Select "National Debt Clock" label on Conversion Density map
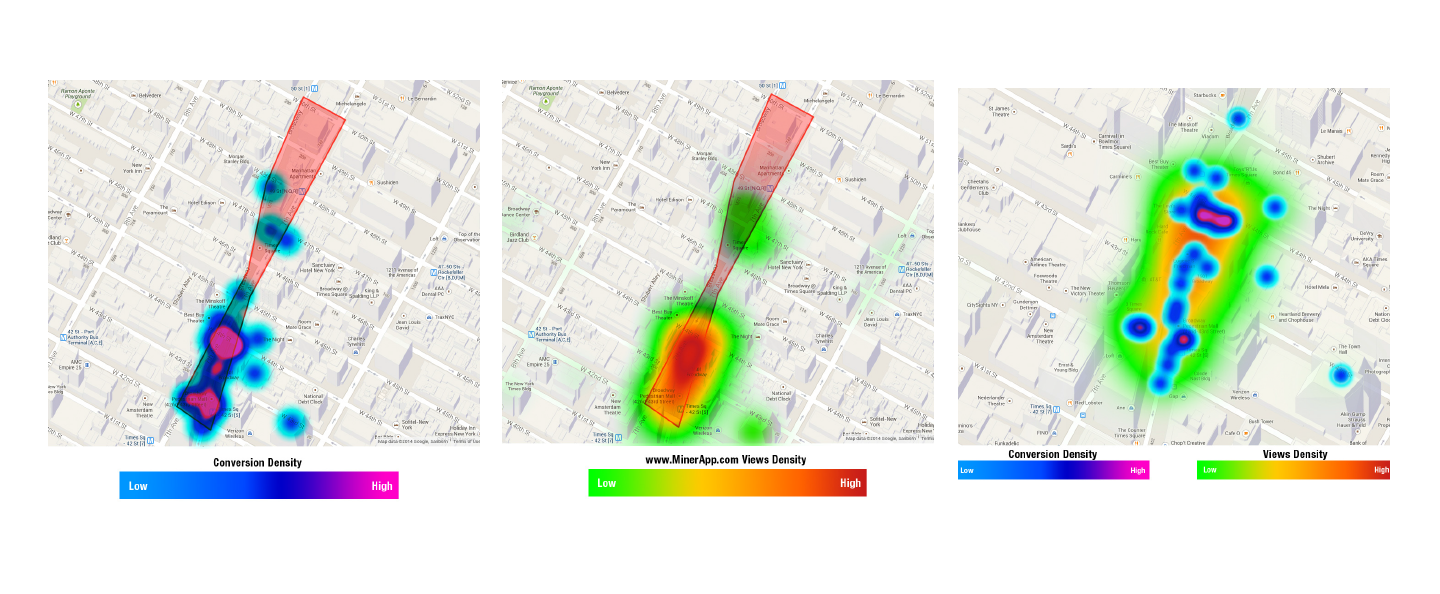This screenshot has height=594, width=1440. pos(313,400)
